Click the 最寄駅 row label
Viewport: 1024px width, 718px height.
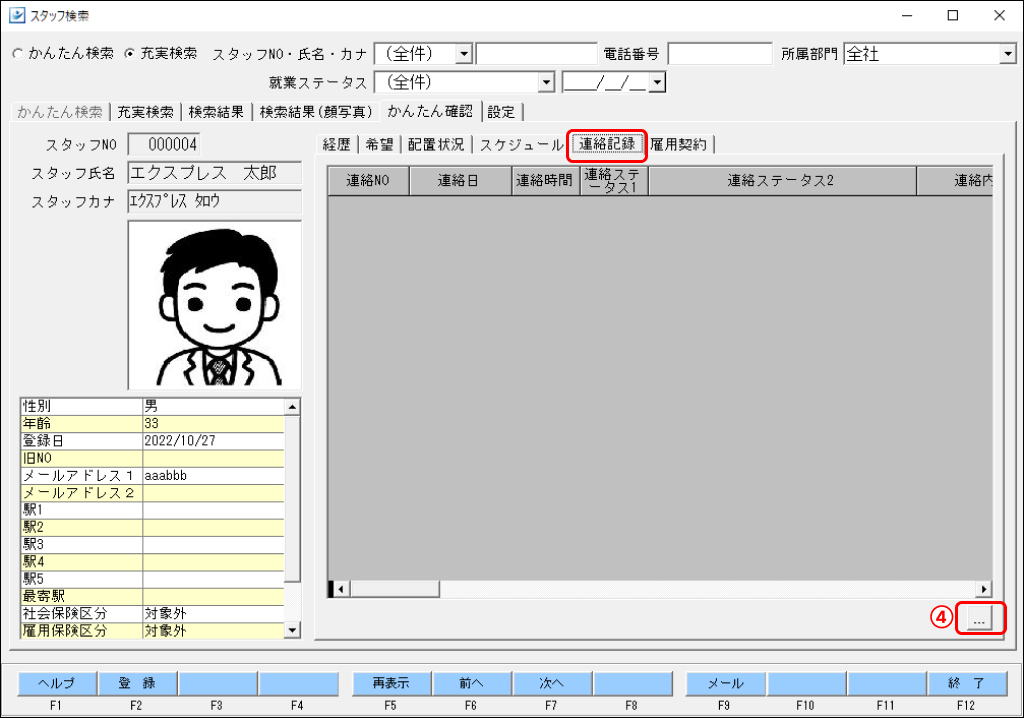pos(82,596)
